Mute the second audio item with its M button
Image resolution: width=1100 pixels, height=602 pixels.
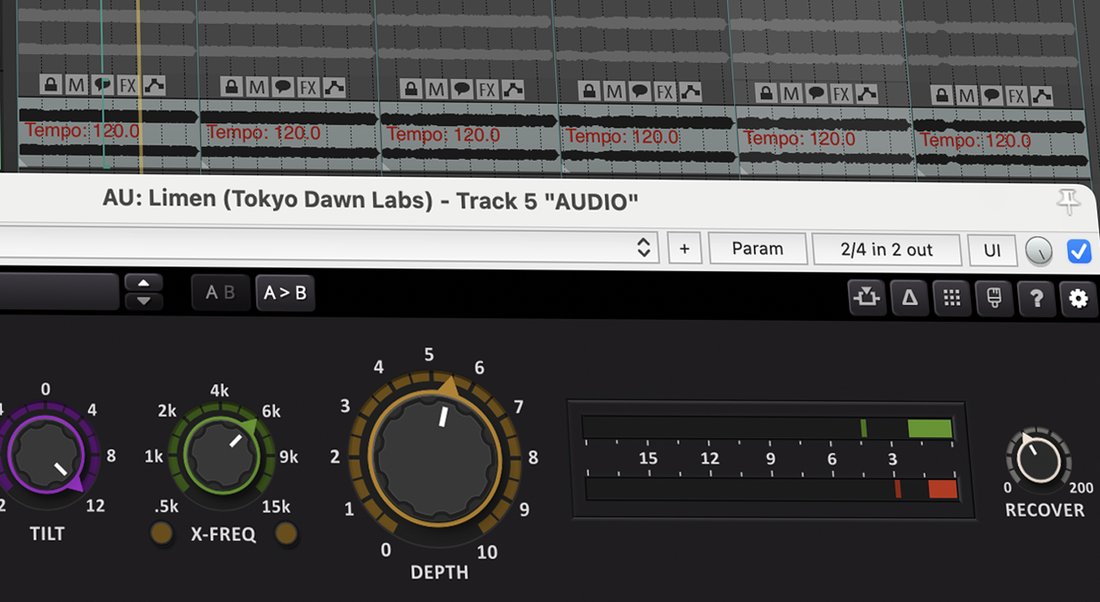coord(257,87)
